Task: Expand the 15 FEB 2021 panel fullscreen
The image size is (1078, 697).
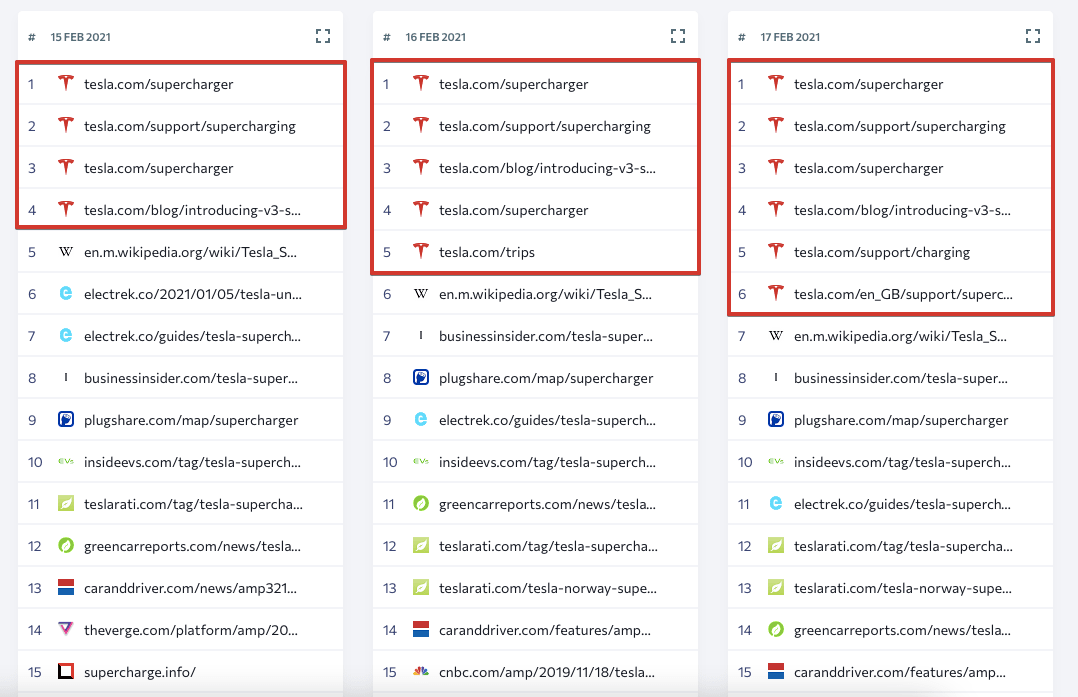Action: [323, 36]
